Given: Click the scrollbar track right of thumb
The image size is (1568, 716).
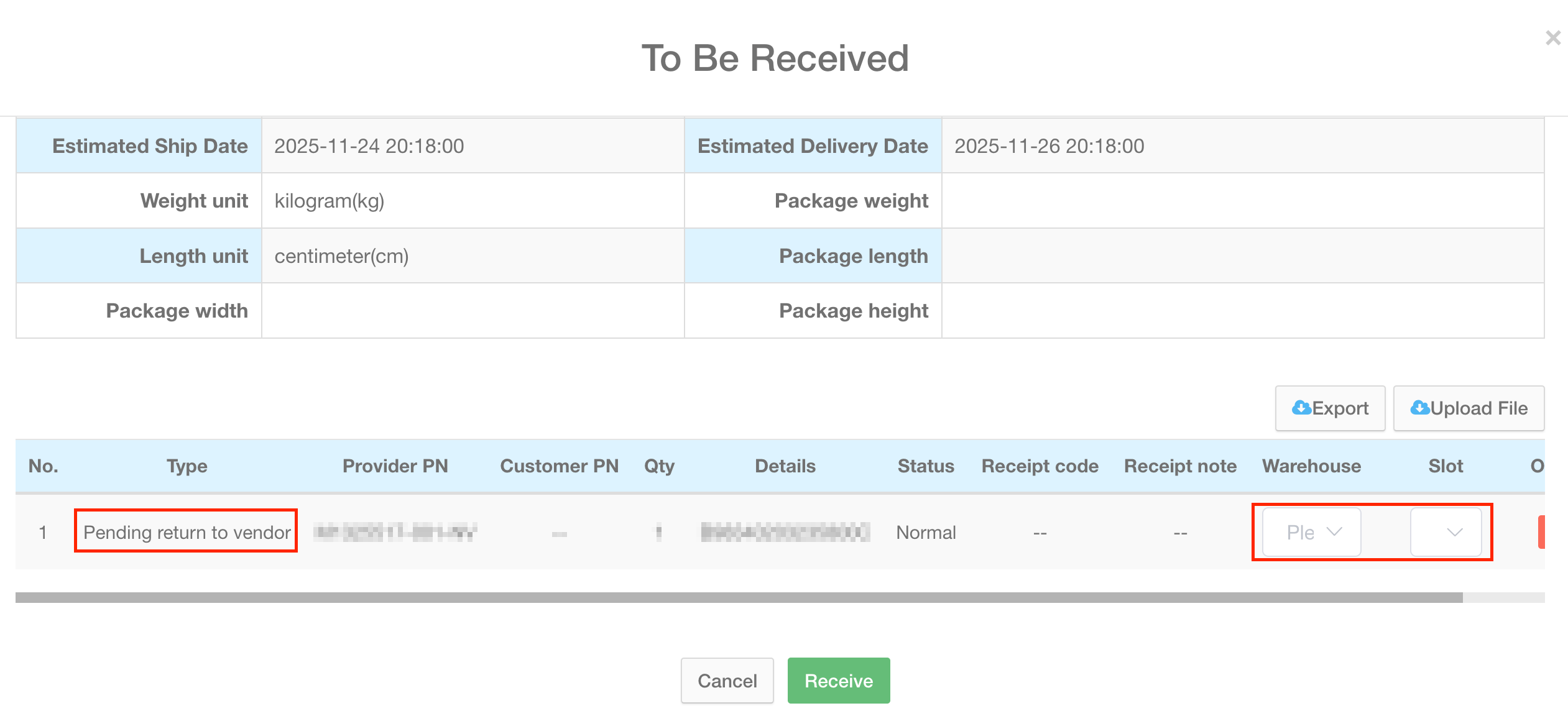Looking at the screenshot, I should point(1505,597).
